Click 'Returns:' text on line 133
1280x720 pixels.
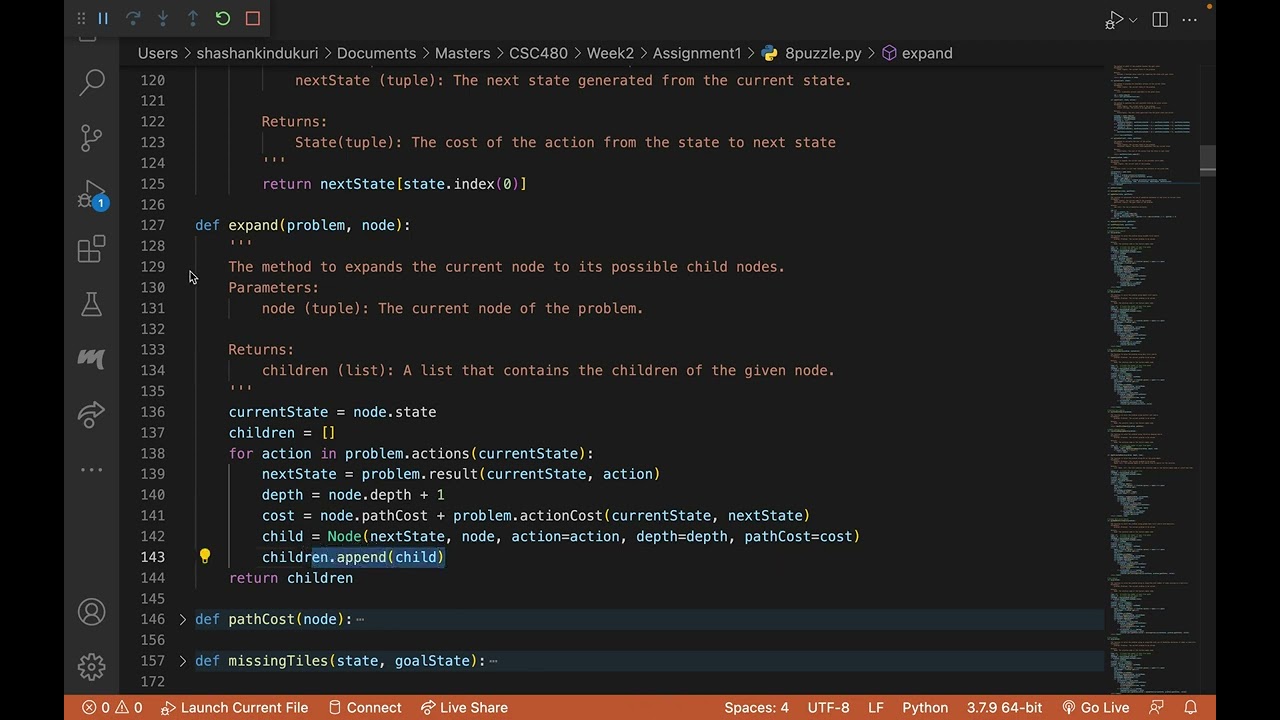click(261, 350)
